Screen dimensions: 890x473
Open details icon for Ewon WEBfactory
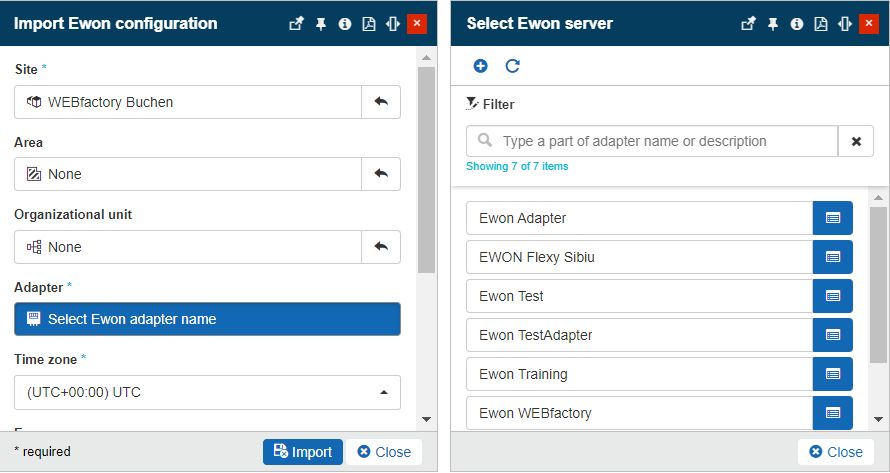click(x=833, y=413)
